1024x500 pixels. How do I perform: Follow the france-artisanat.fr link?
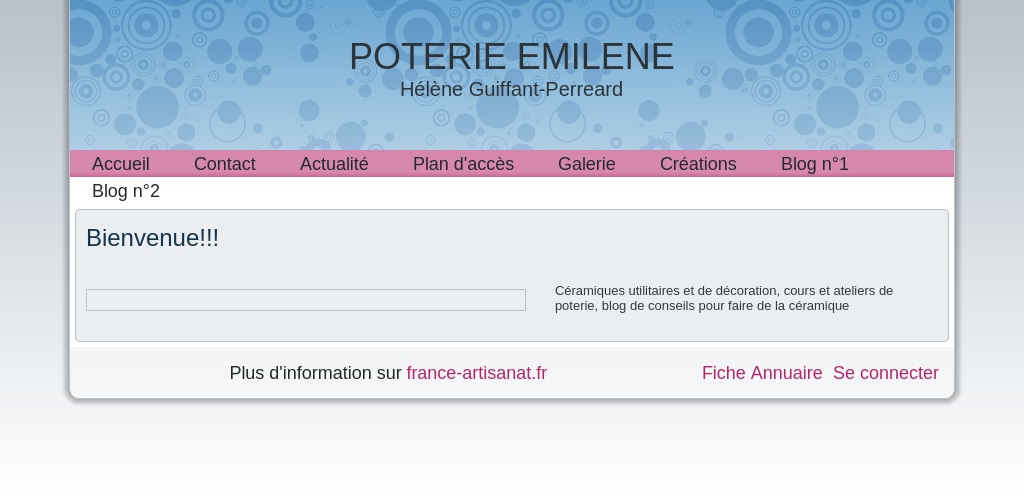477,373
